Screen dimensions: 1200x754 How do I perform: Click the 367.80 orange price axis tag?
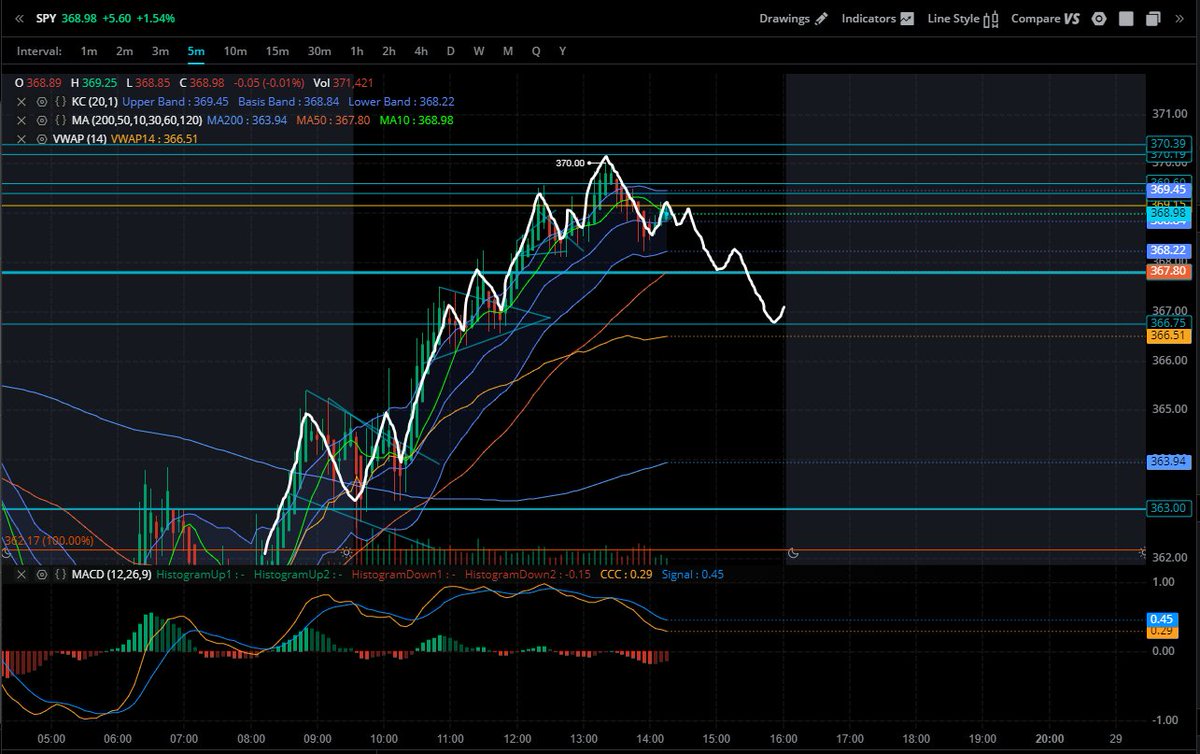(1167, 271)
